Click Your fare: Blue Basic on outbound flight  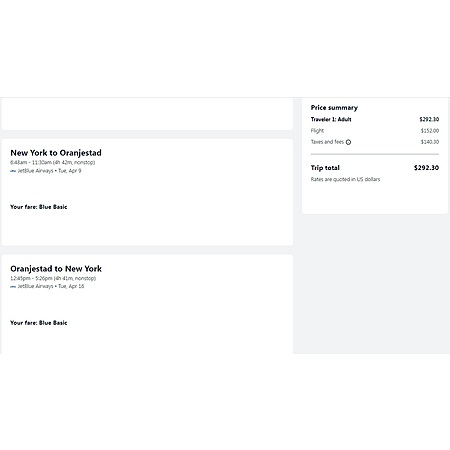tap(39, 207)
